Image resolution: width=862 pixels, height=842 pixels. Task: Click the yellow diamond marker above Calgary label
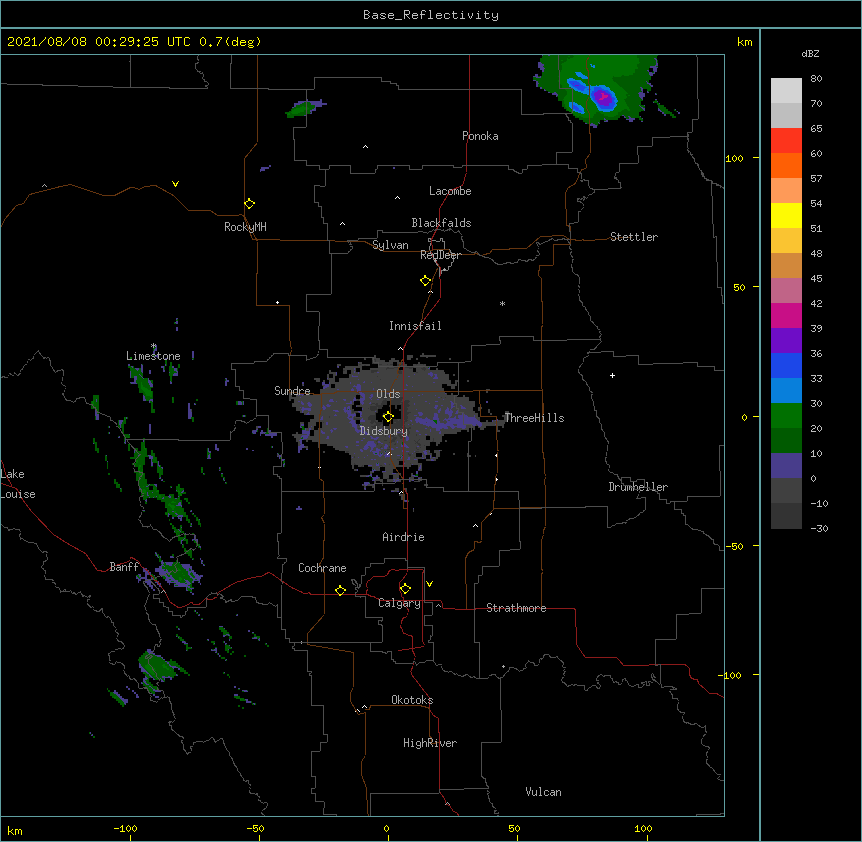(405, 589)
